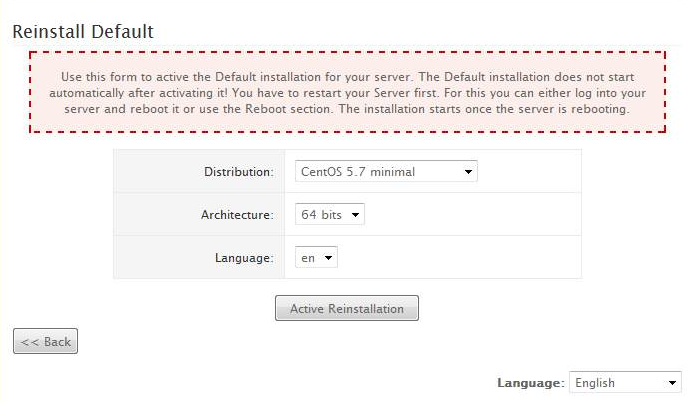Expand the Architecture dropdown arrow
The width and height of the screenshot is (690, 402).
[x=355, y=215]
